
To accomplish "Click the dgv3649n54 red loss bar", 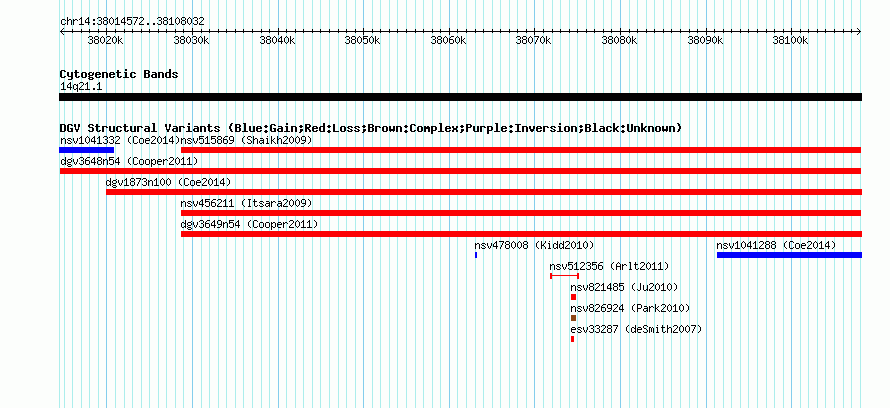I will pos(521,234).
